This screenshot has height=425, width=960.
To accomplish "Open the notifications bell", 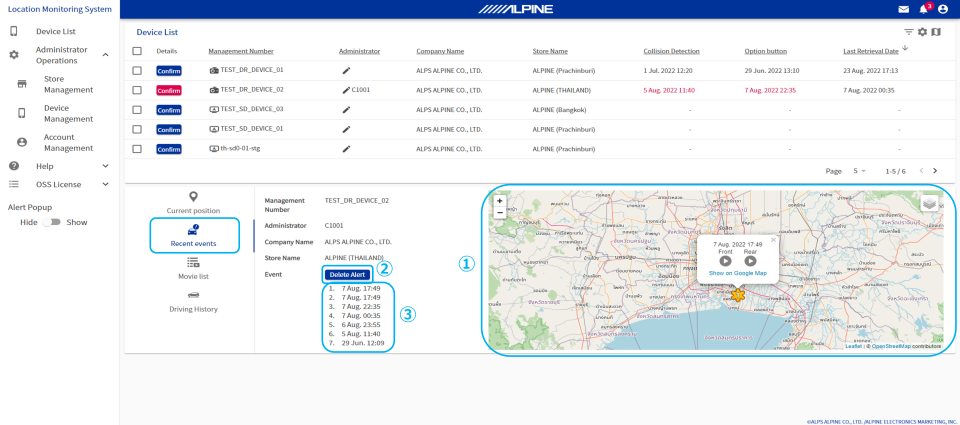I will click(923, 9).
